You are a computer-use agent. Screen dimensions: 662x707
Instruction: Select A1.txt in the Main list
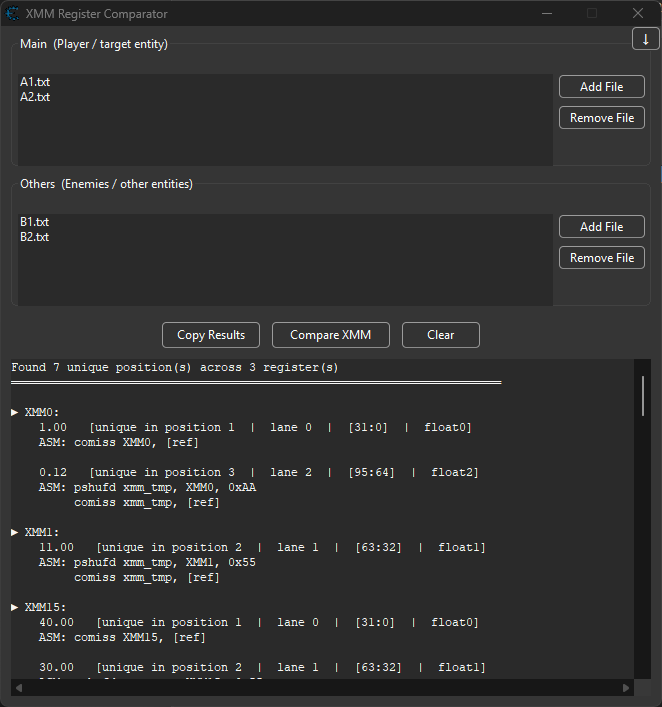35,82
